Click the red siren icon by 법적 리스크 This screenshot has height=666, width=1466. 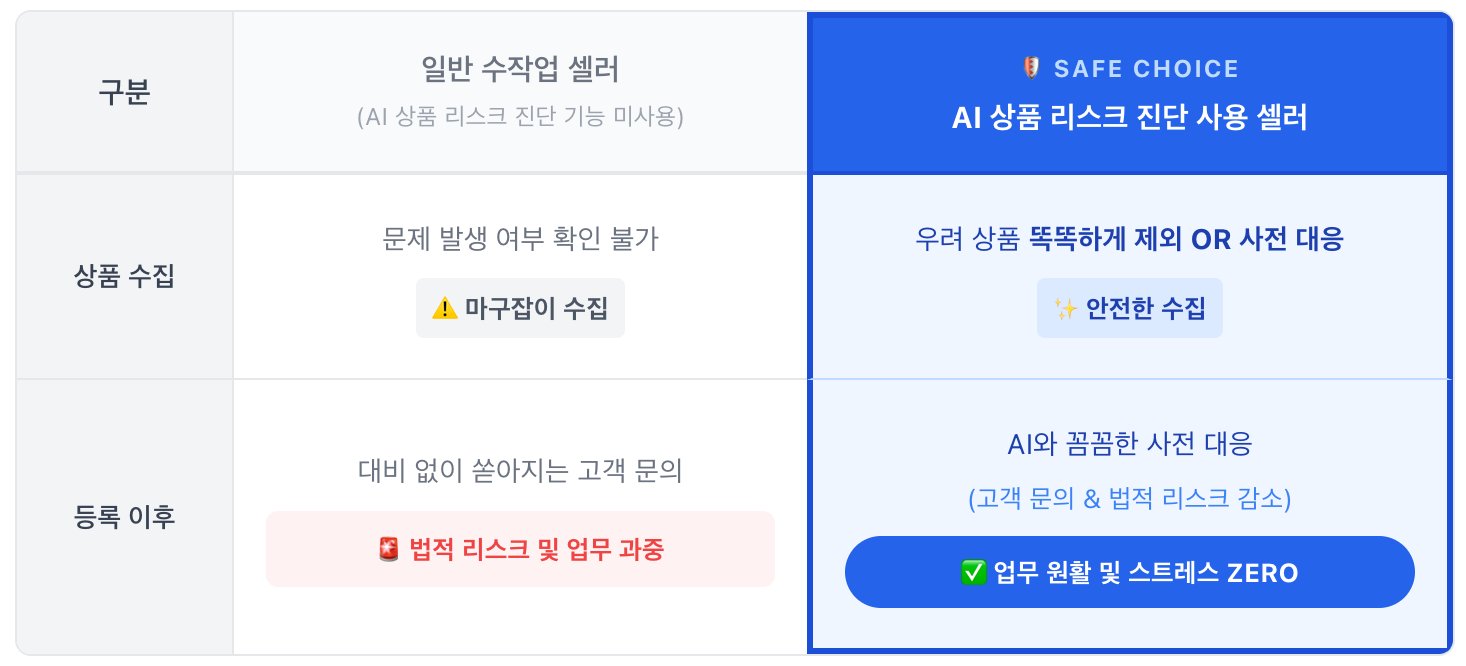coord(390,549)
